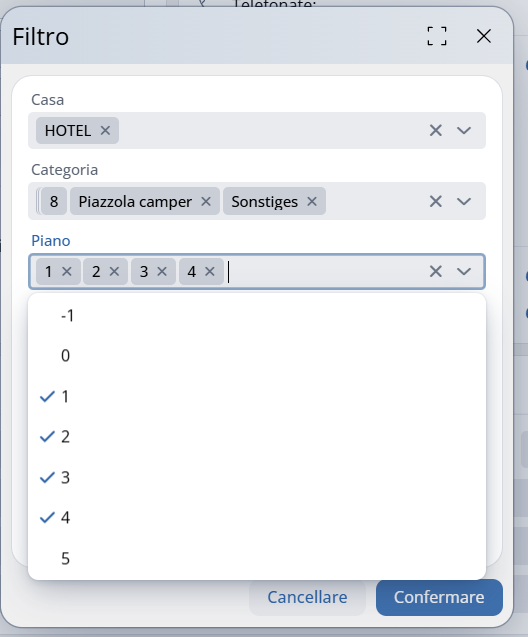This screenshot has width=528, height=637.
Task: Select option 5 in the floor list
Action: [257, 558]
